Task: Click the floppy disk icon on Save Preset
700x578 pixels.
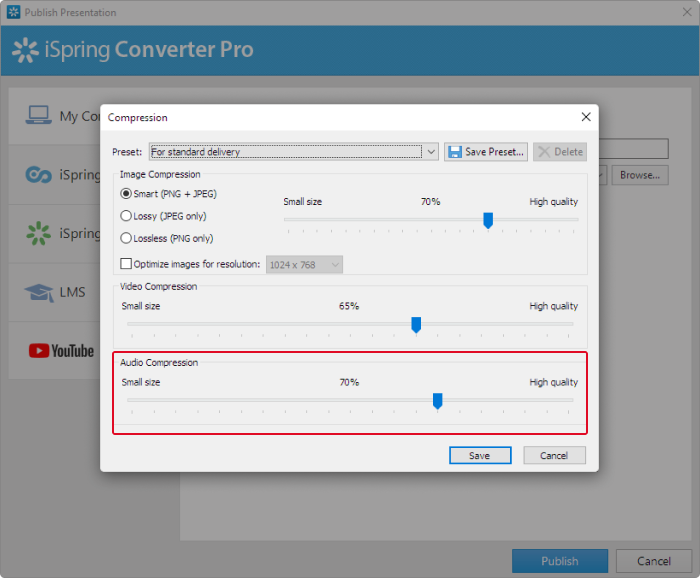Action: point(454,152)
